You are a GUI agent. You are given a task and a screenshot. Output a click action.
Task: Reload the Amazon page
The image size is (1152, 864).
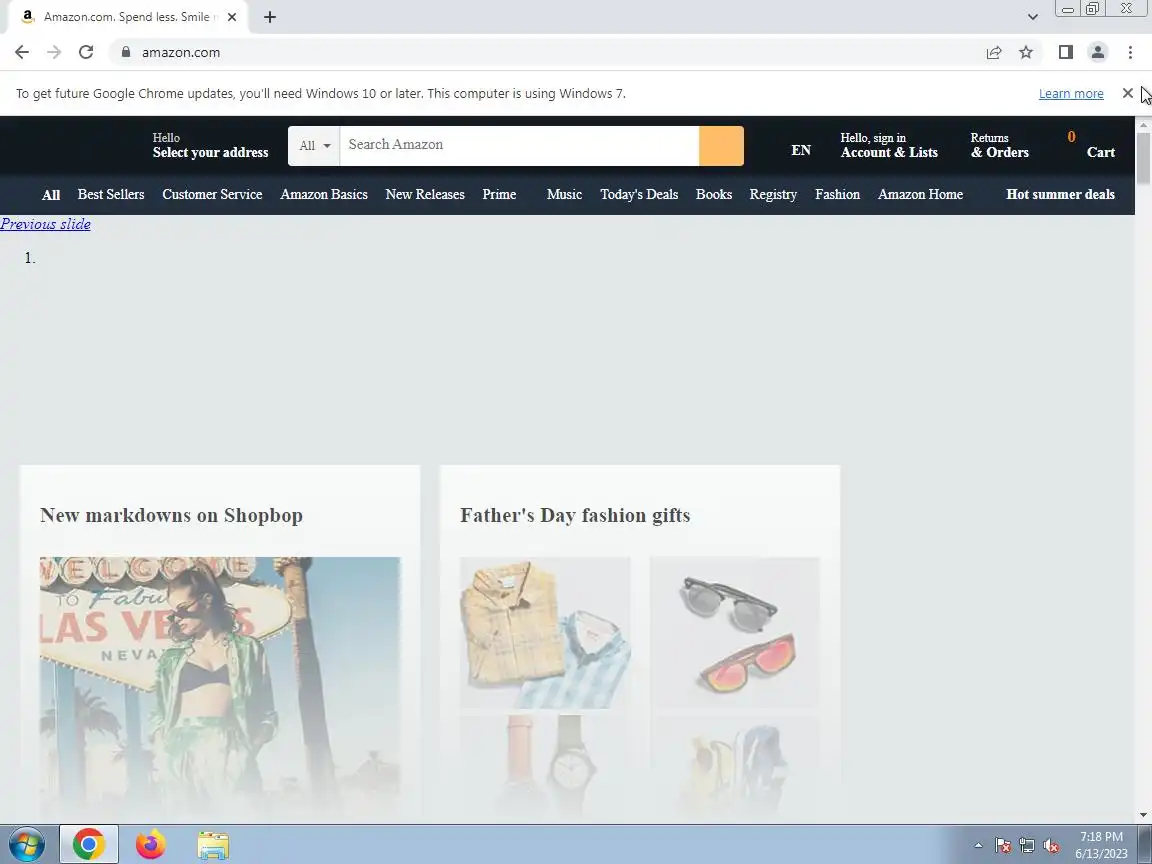click(x=86, y=52)
